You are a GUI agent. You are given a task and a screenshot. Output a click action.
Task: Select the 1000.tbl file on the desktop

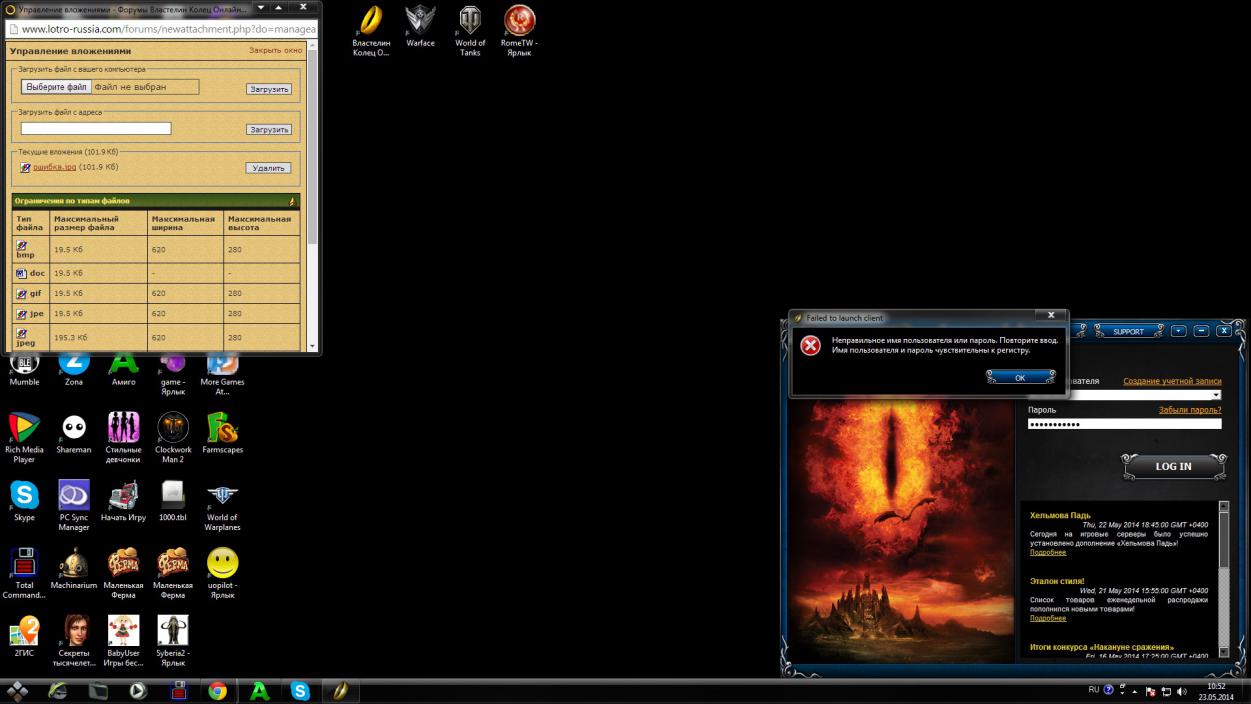[173, 501]
